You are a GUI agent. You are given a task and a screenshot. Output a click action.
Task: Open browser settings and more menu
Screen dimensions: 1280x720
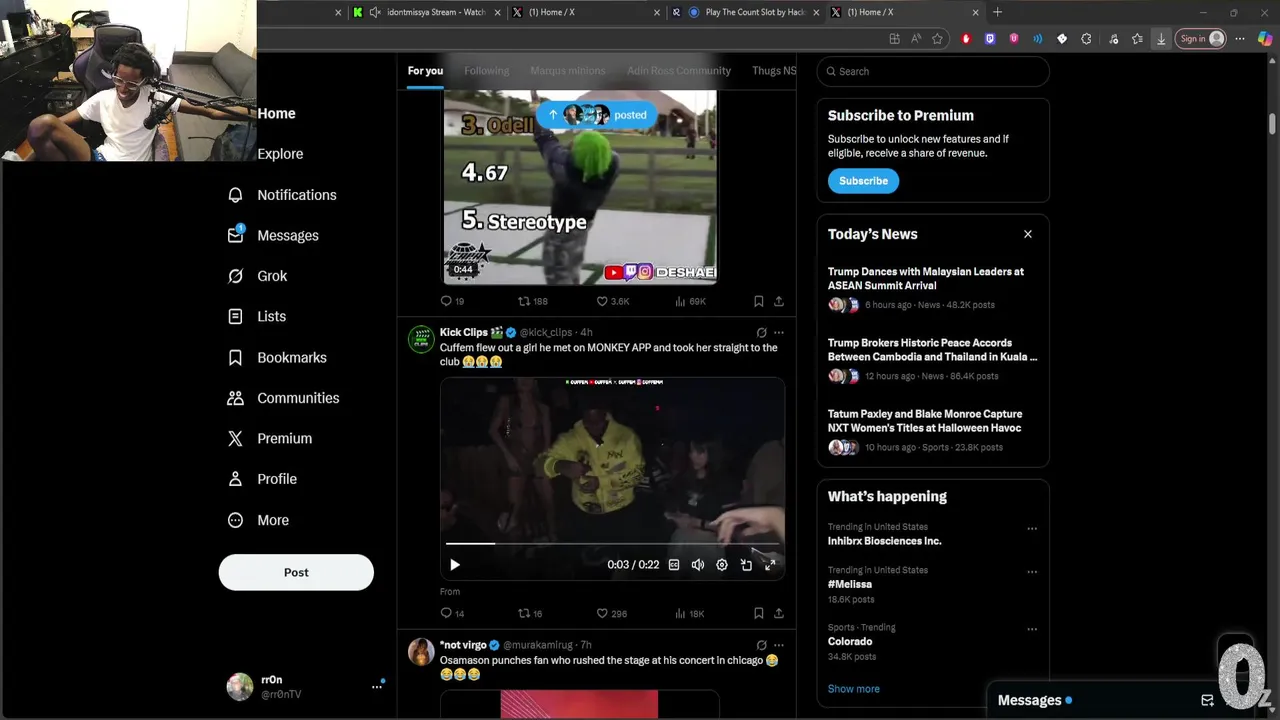[x=1239, y=39]
